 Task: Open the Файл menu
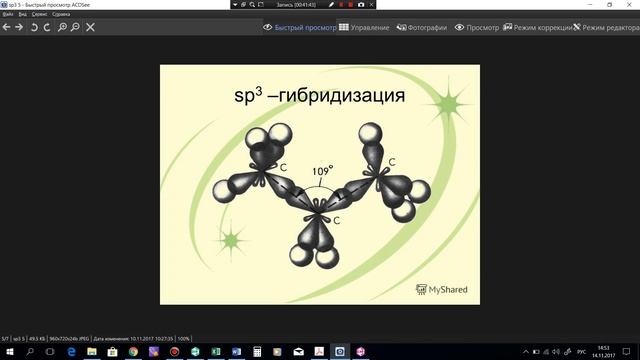pos(8,14)
